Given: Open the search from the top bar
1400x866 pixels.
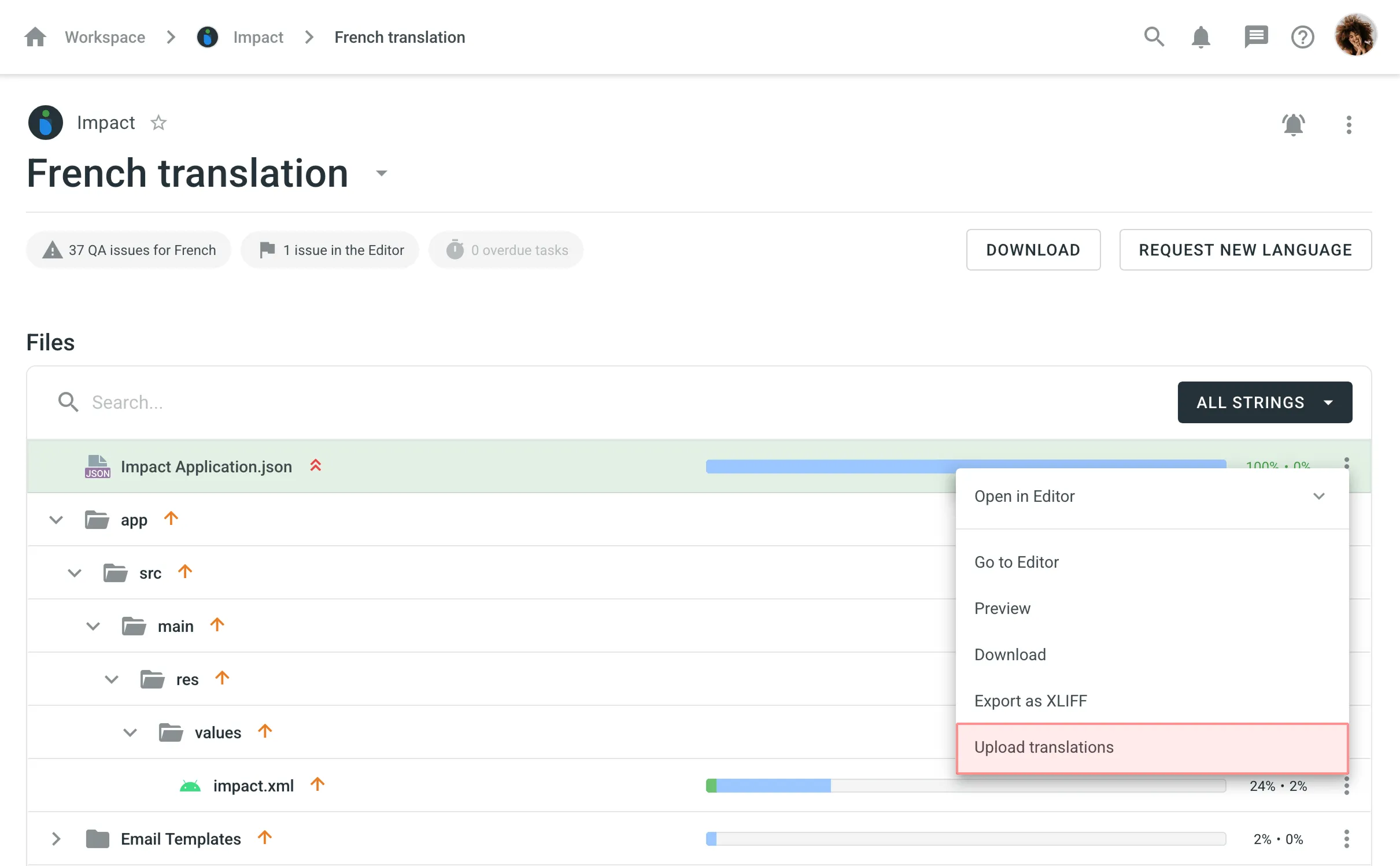Looking at the screenshot, I should click(1154, 36).
